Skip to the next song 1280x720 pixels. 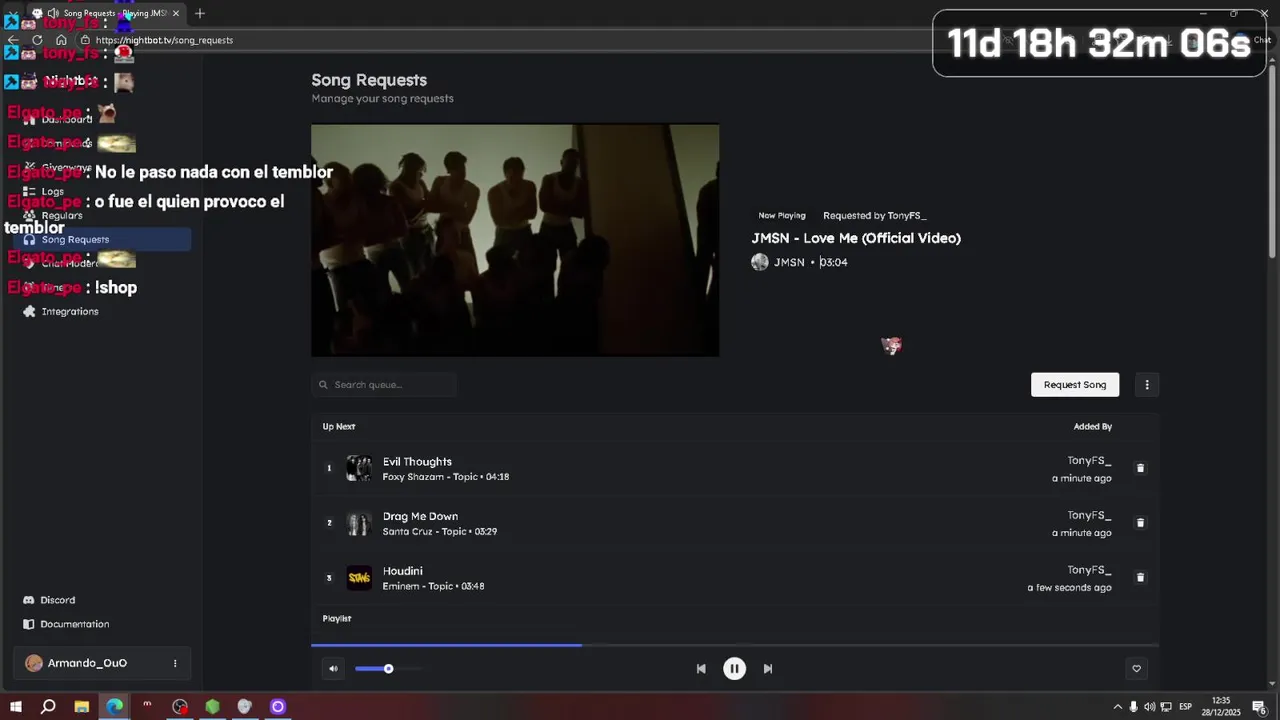(x=768, y=669)
